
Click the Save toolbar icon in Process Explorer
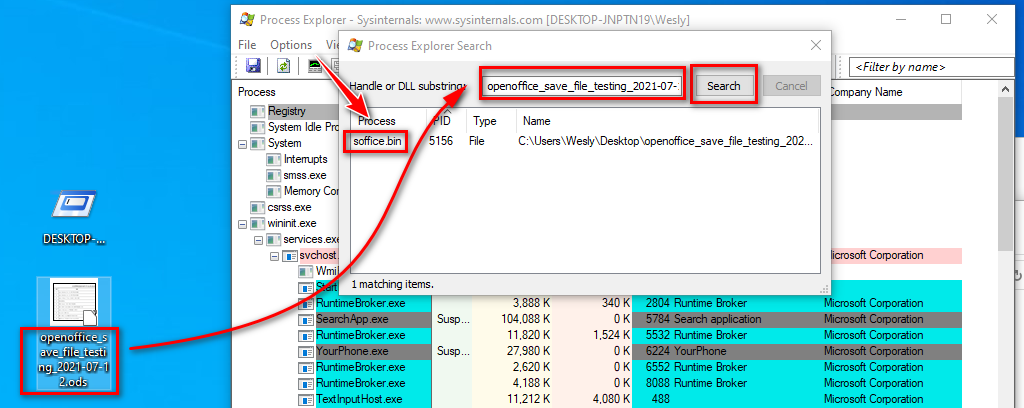point(253,65)
